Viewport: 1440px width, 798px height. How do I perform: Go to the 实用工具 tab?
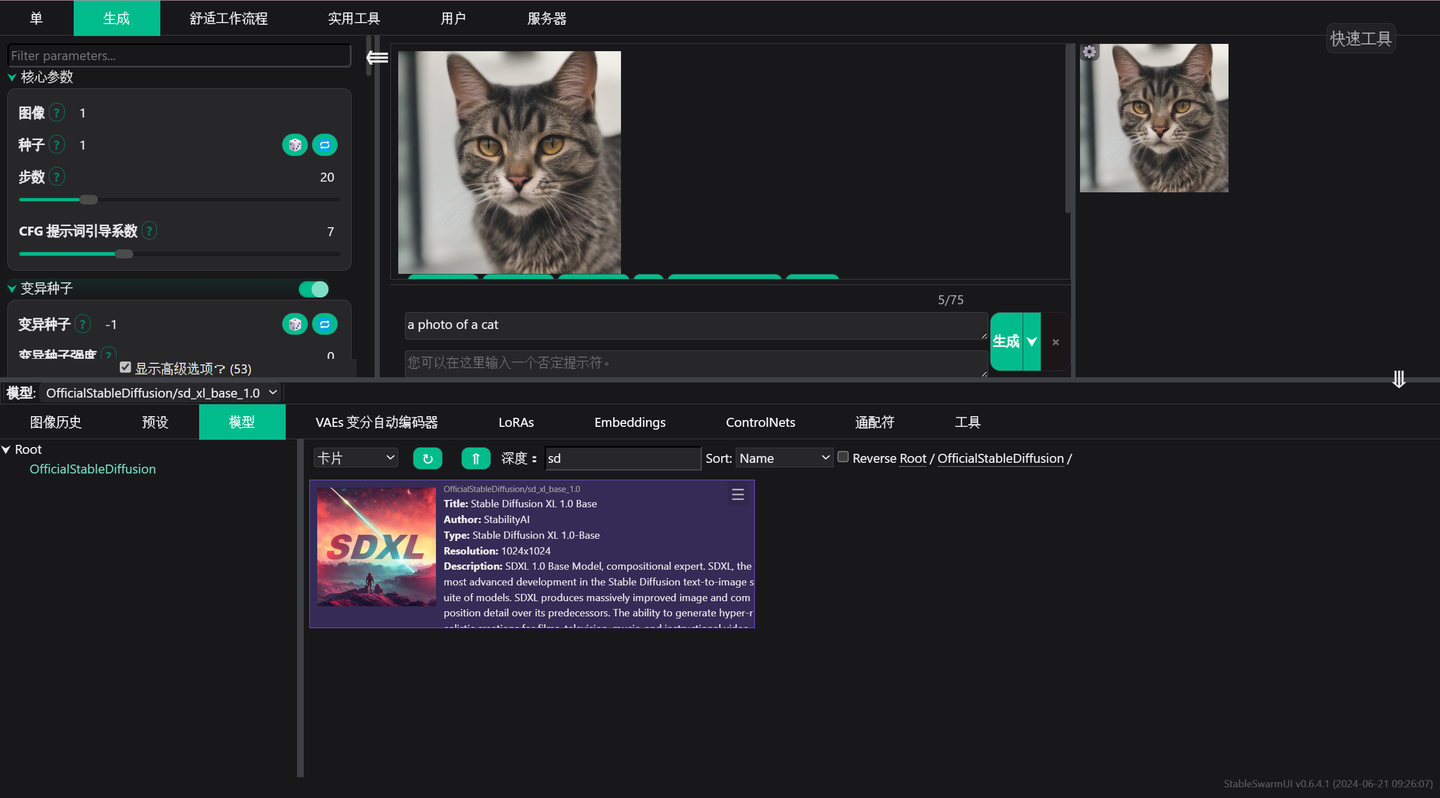[x=354, y=18]
